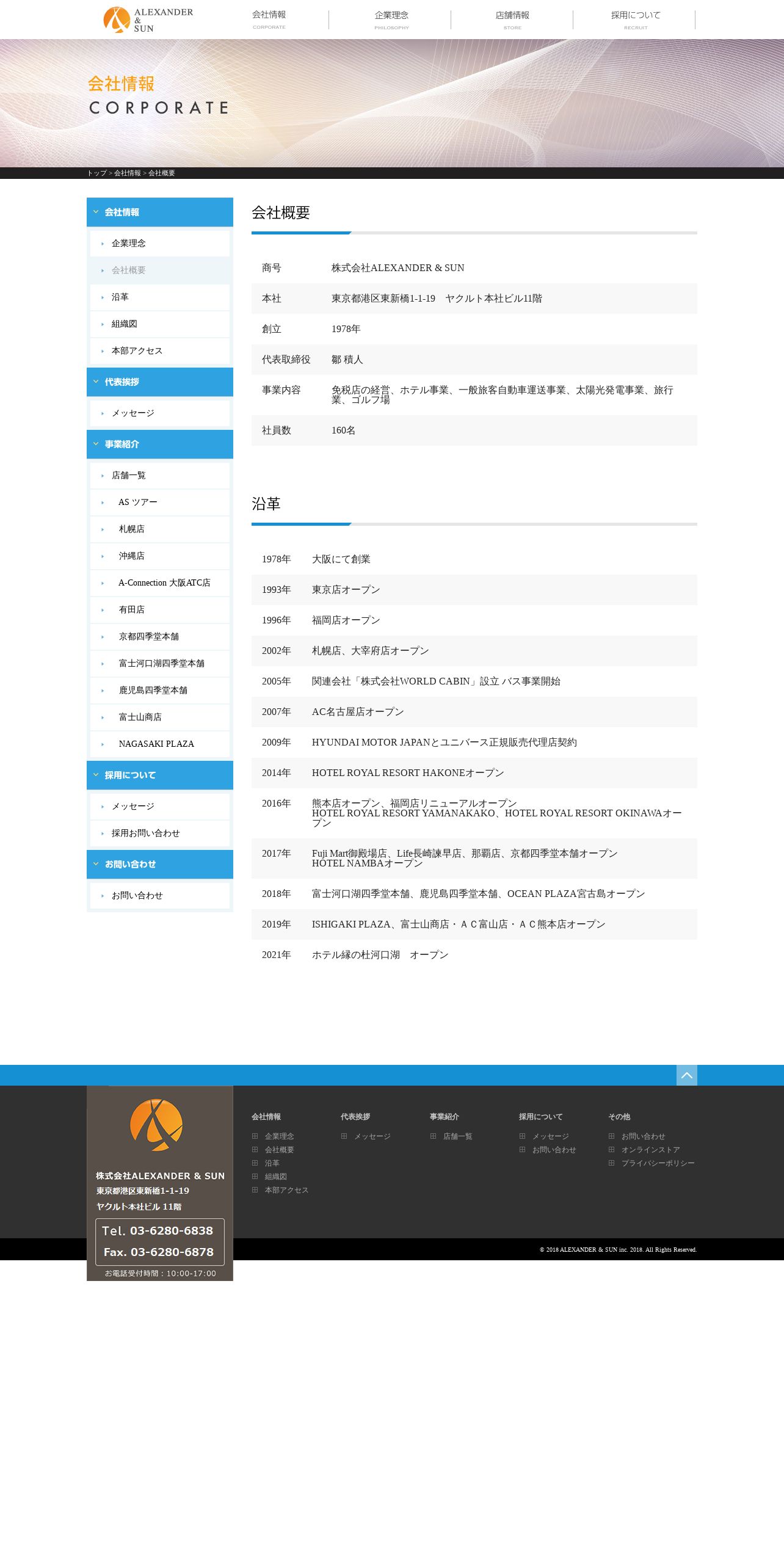Go to トップ in breadcrumb

pyautogui.click(x=96, y=173)
